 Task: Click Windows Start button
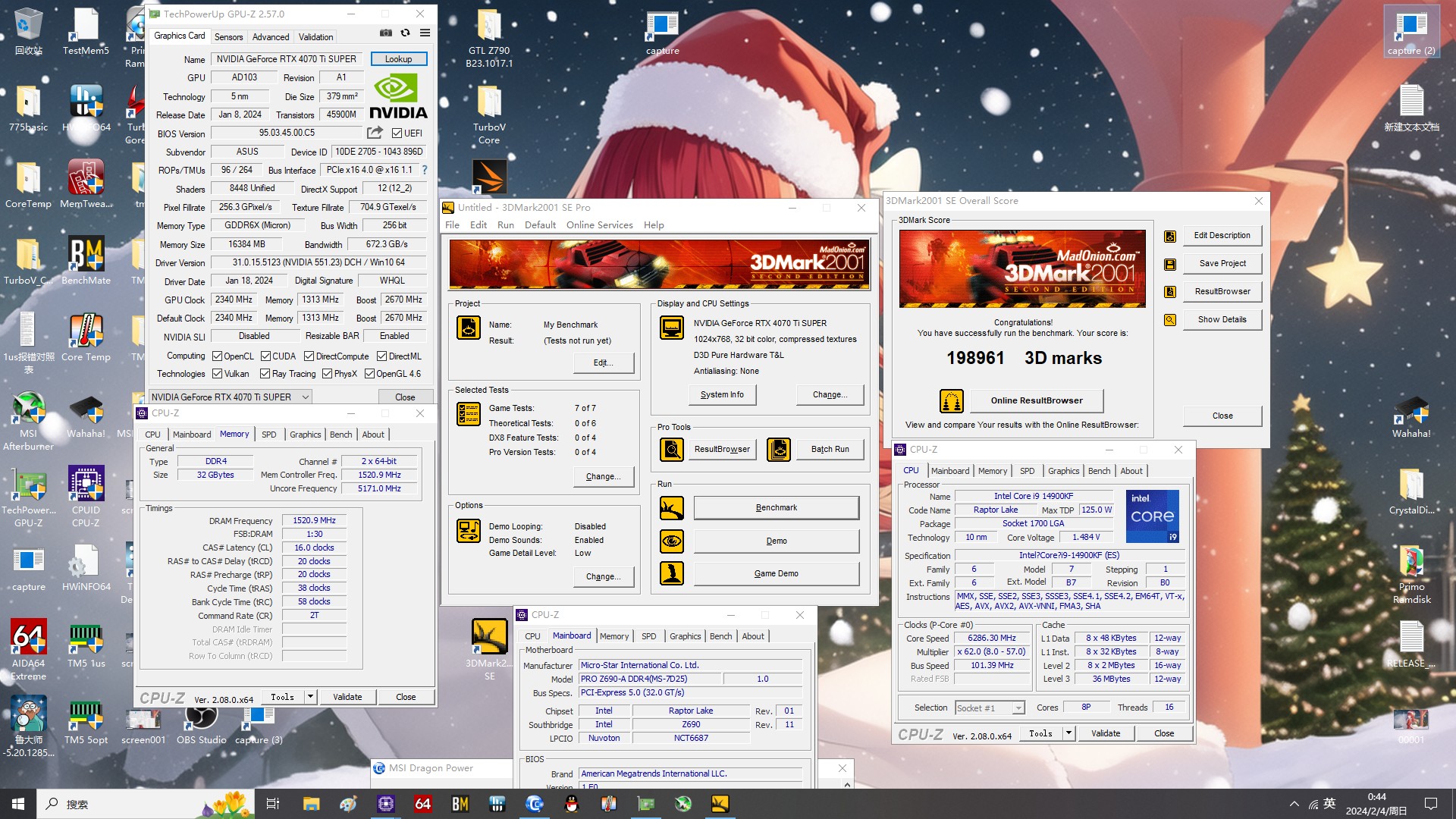pos(18,804)
